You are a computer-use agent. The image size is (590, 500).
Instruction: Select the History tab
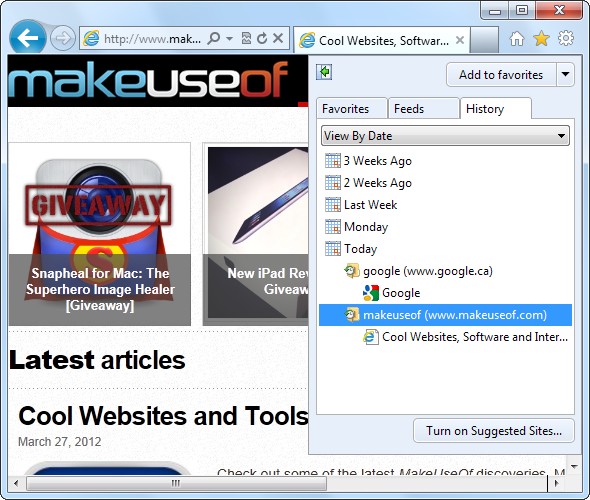[496, 109]
